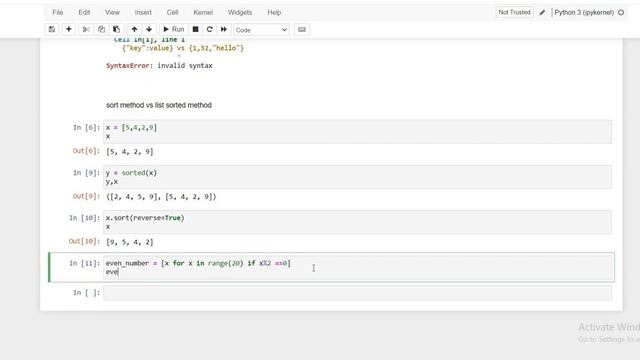
Task: Click the pencil edit mode icon
Action: tap(542, 13)
